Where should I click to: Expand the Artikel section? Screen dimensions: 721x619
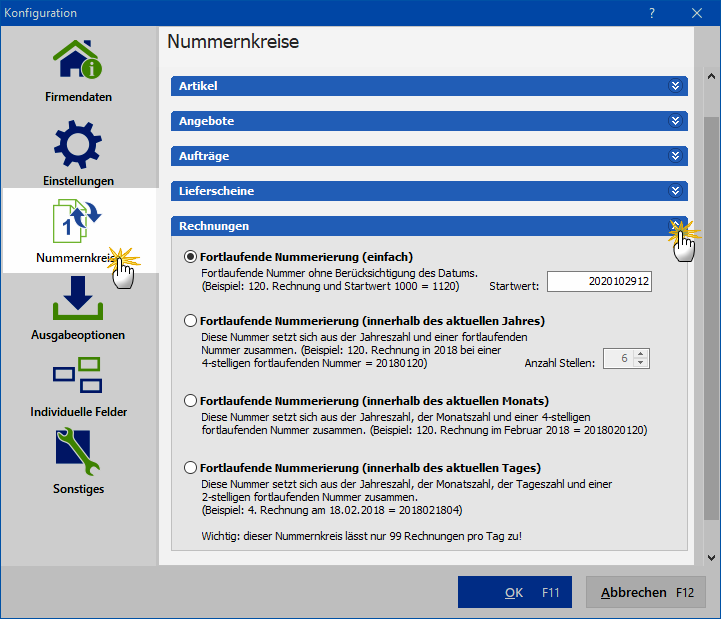[676, 86]
